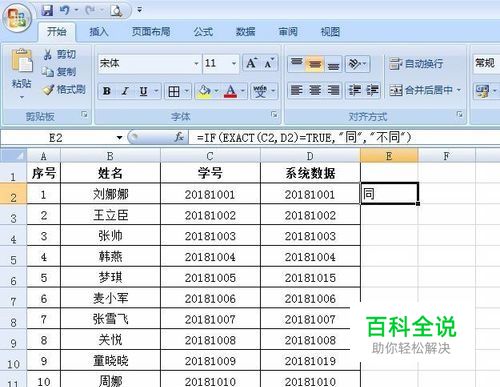Image resolution: width=500 pixels, height=387 pixels.
Task: Expand font color dropdown arrow
Action: point(243,91)
